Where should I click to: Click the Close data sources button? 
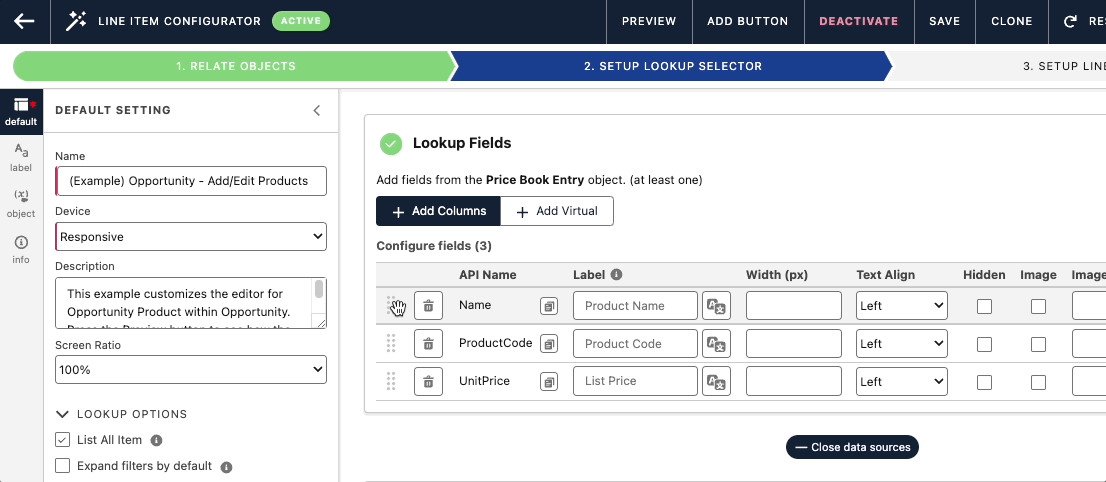pyautogui.click(x=852, y=447)
